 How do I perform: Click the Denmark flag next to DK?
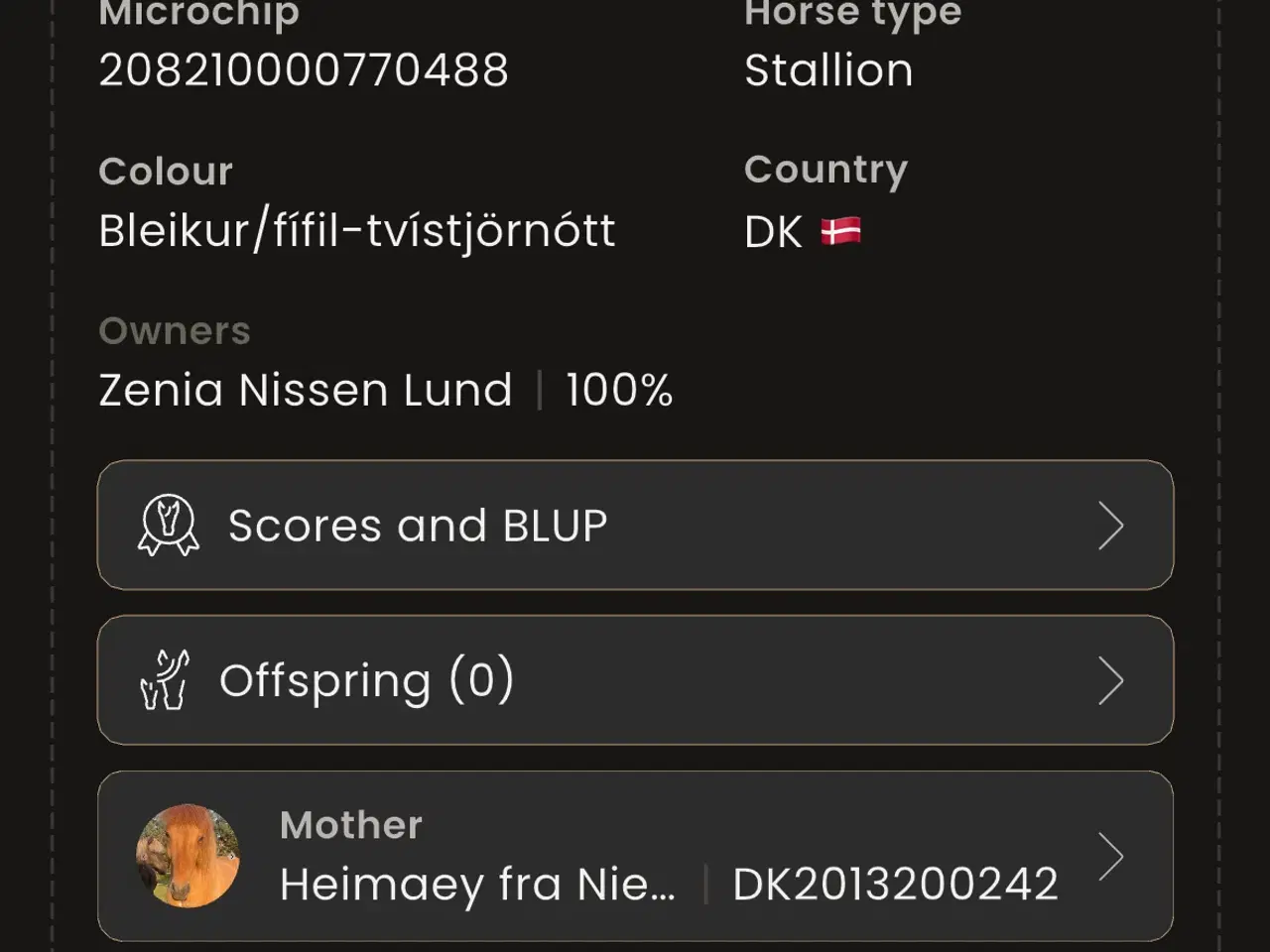pos(839,230)
